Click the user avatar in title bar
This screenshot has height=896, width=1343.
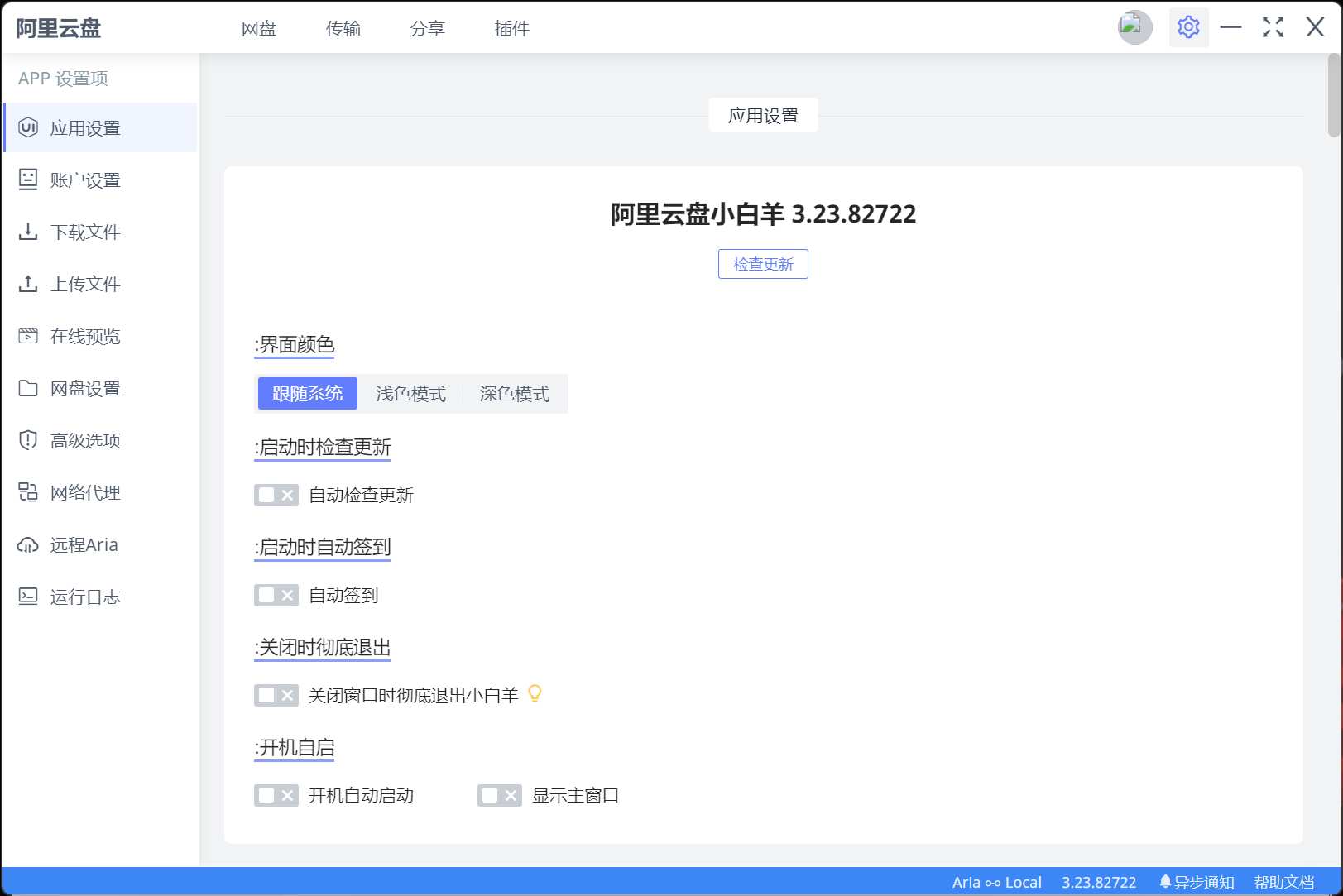pos(1134,27)
